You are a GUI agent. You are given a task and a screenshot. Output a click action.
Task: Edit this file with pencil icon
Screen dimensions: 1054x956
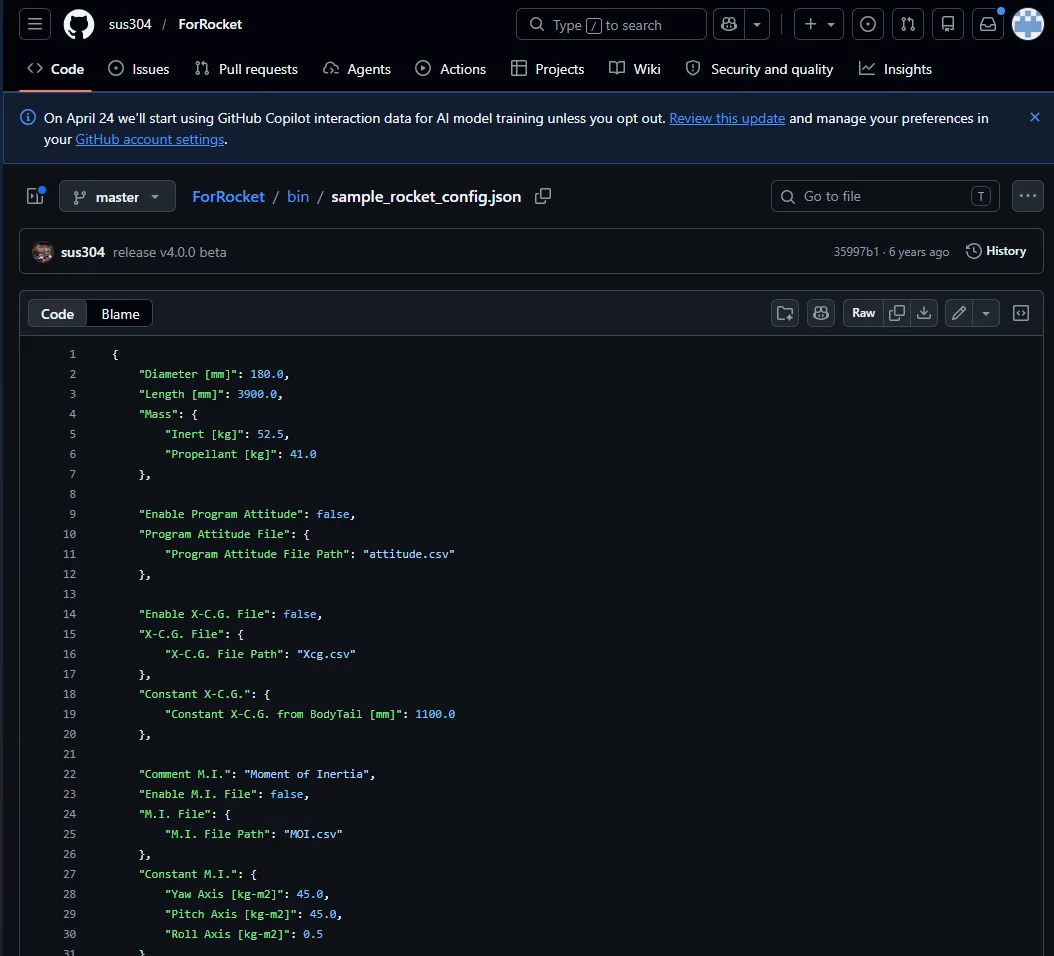coord(959,313)
